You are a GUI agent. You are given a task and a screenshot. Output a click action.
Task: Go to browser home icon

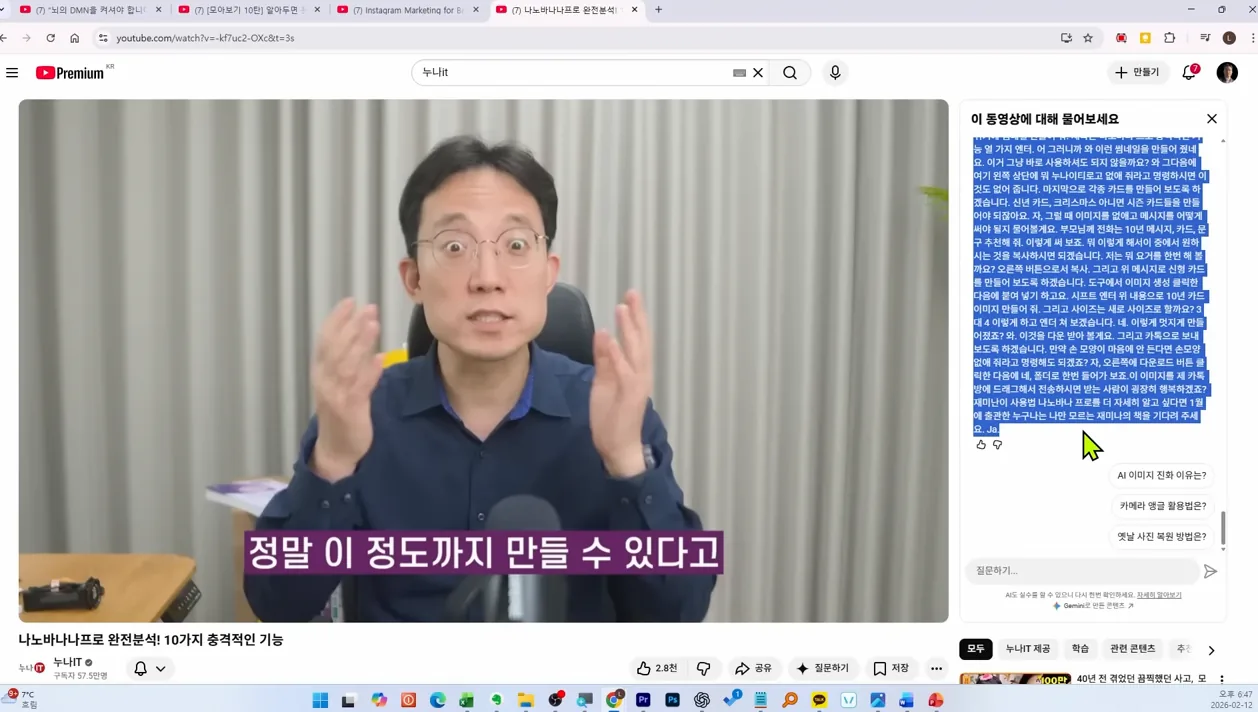pos(74,38)
